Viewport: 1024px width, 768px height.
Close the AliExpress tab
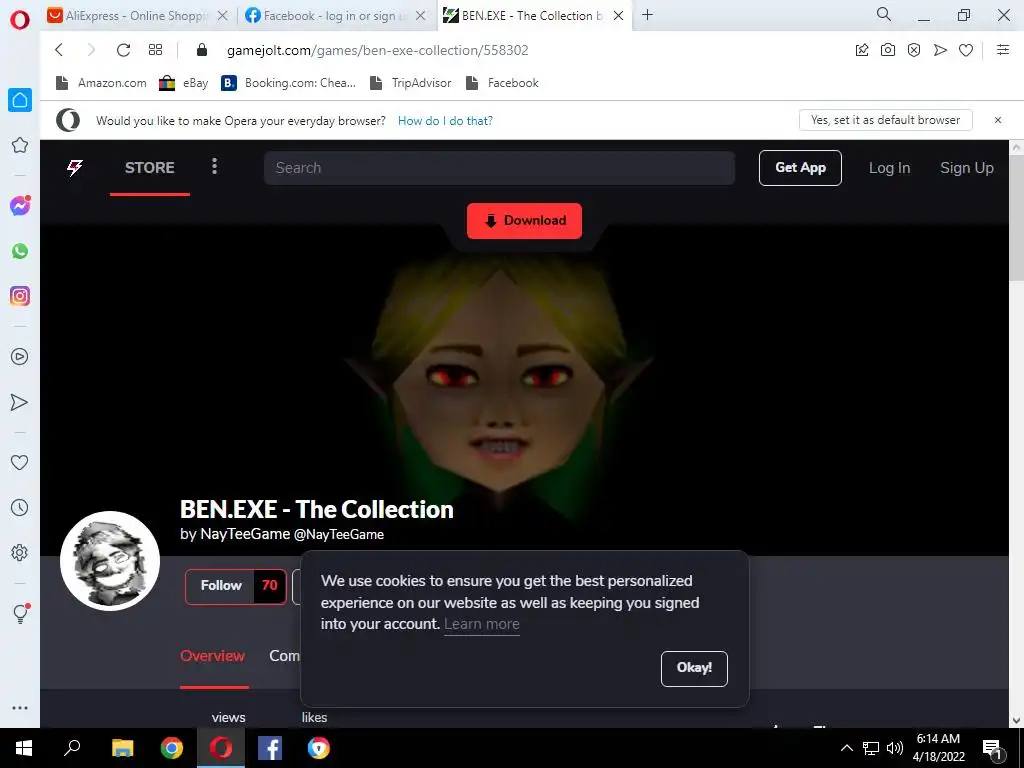(x=223, y=16)
